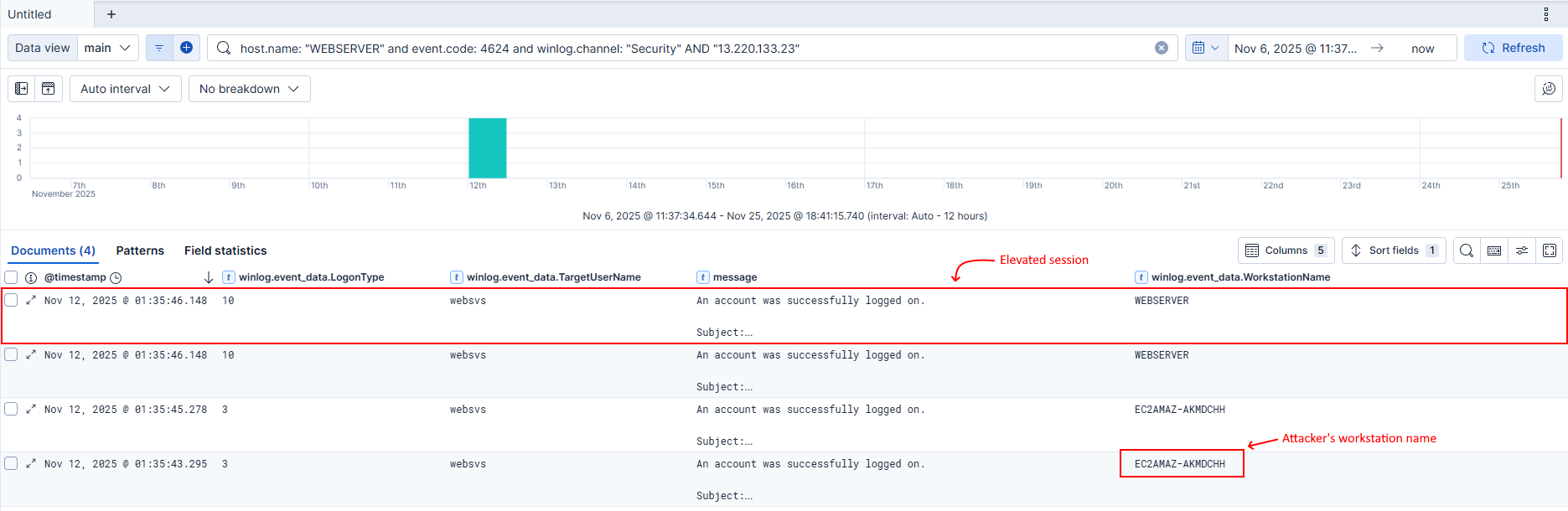The image size is (1568, 511).
Task: Enter full screen table view icon
Action: click(x=1550, y=250)
